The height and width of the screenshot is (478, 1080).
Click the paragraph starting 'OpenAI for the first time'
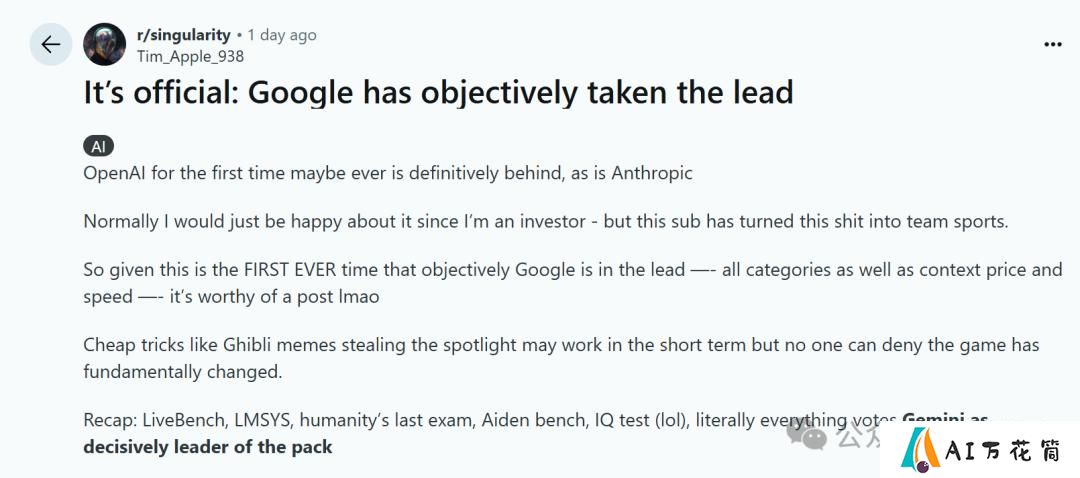click(x=388, y=173)
